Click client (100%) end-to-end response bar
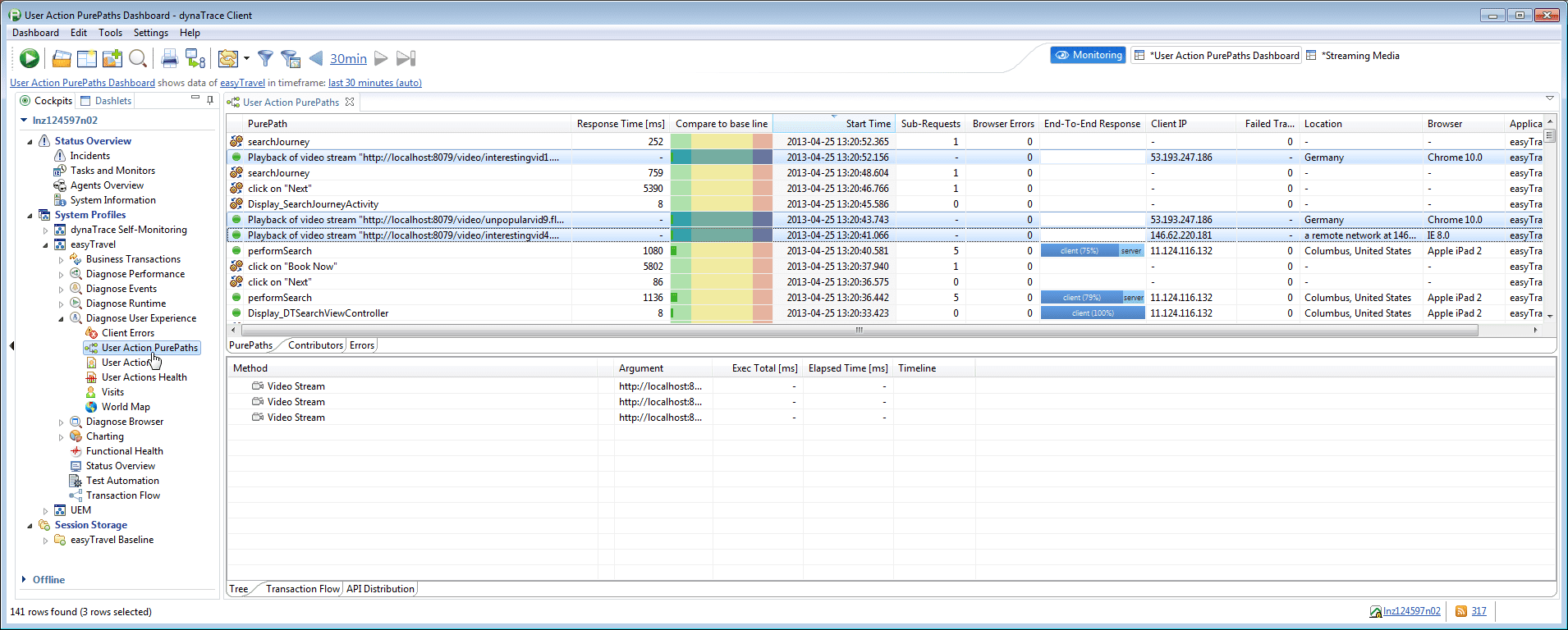The height and width of the screenshot is (630, 1568). pos(1093,313)
